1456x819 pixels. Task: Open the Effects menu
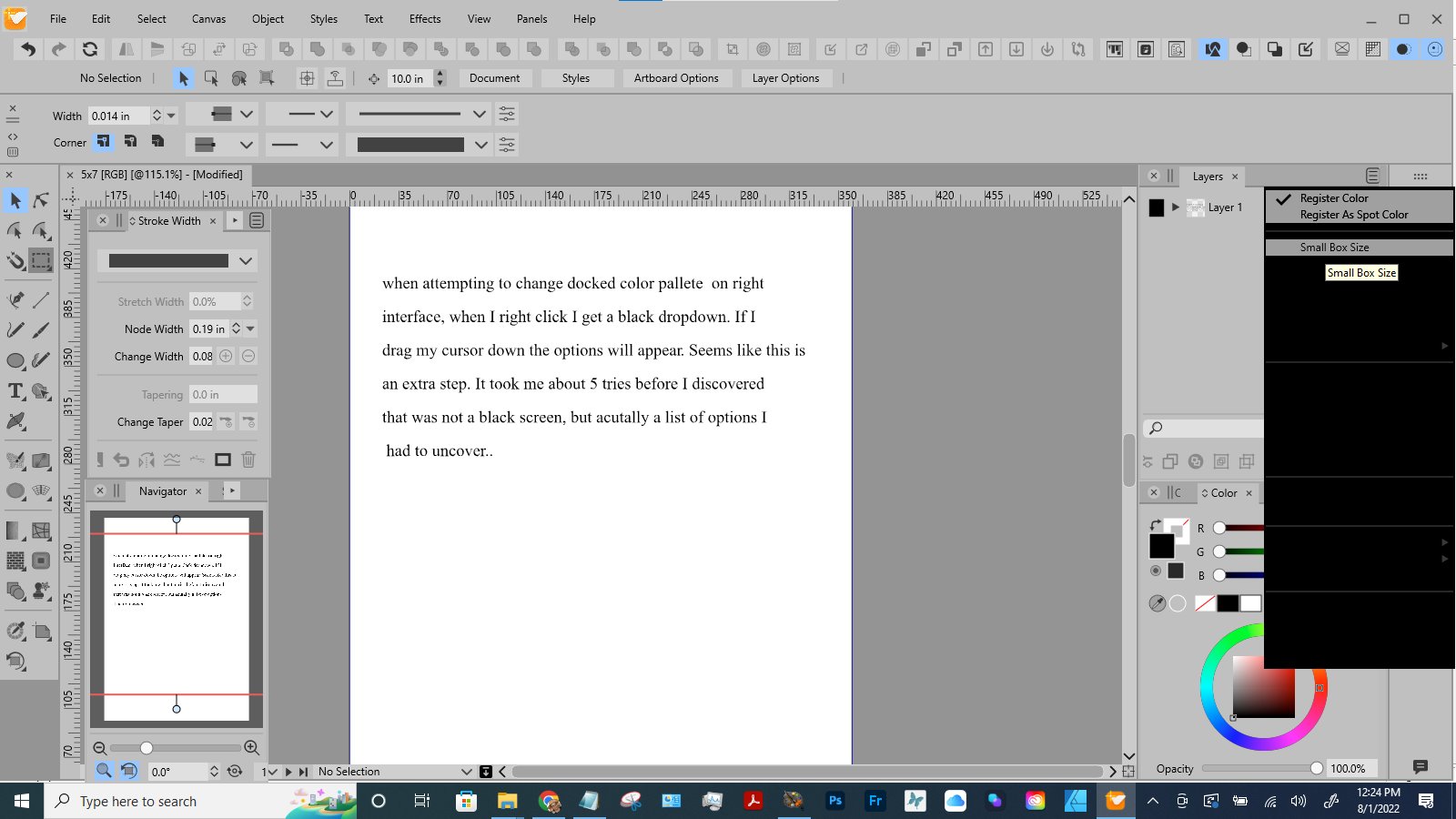[424, 18]
